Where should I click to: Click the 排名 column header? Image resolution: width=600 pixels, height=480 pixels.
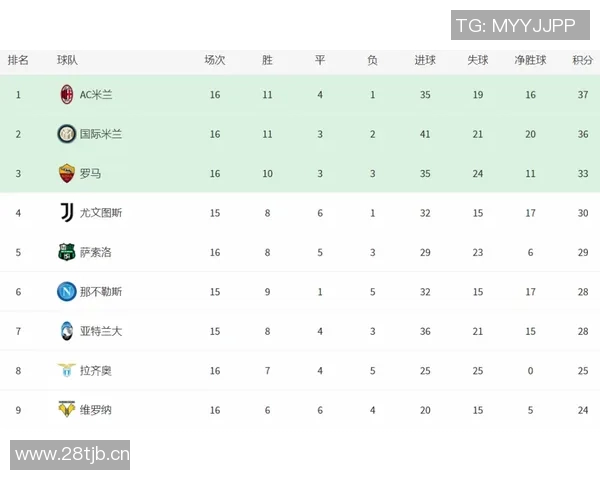[x=18, y=60]
